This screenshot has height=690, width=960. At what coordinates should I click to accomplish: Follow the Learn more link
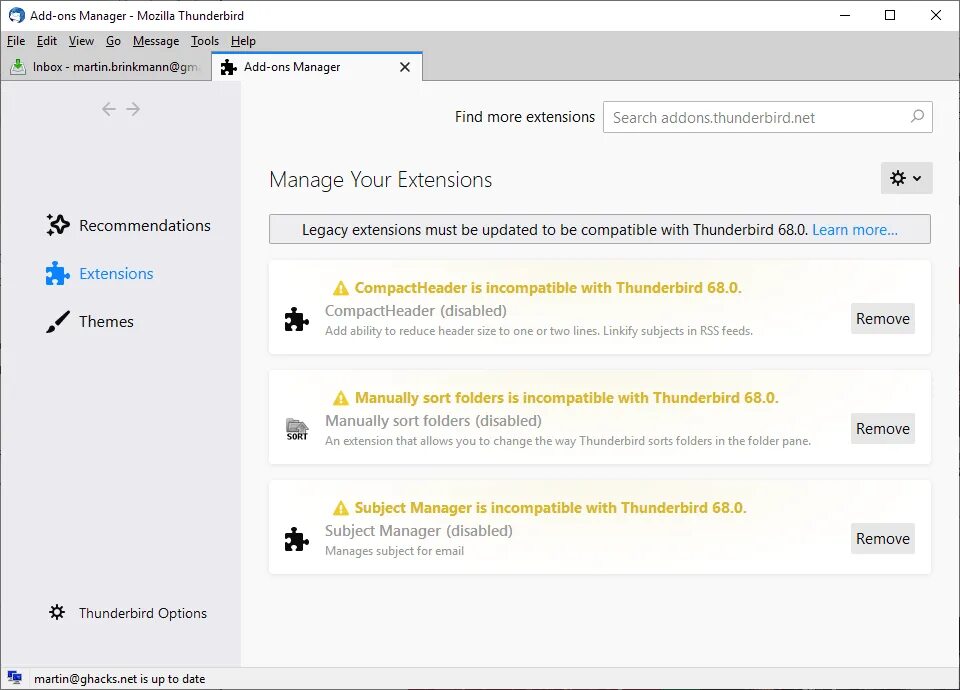coord(855,230)
